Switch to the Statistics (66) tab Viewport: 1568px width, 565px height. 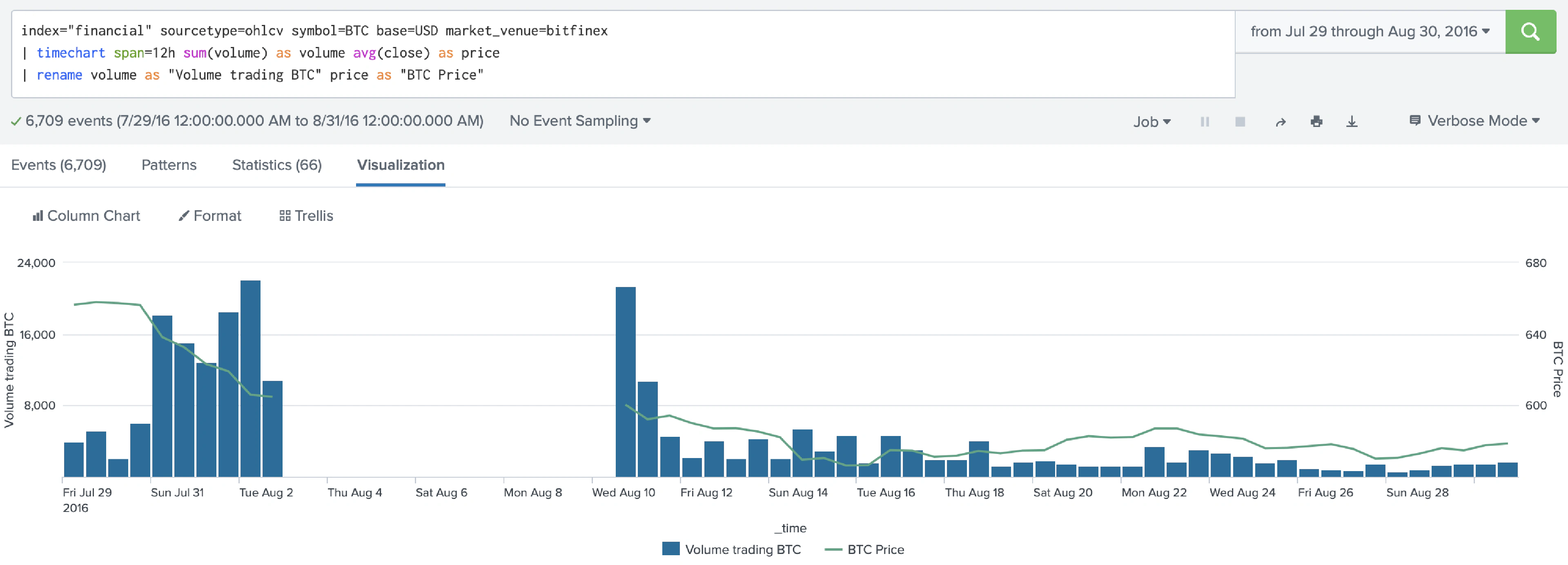pyautogui.click(x=277, y=165)
